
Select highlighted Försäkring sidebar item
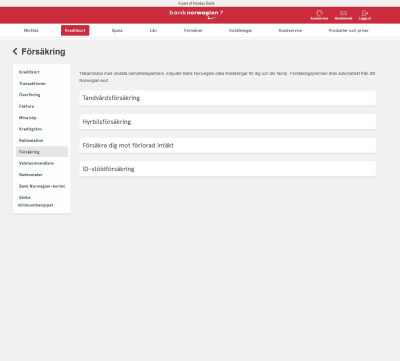point(42,152)
